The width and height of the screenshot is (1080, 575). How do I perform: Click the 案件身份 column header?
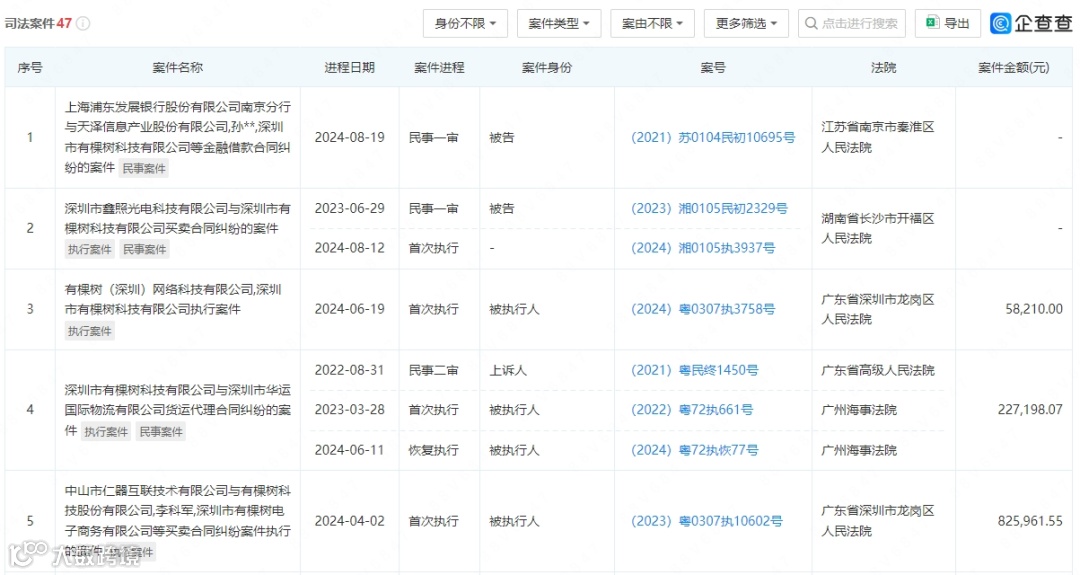click(547, 67)
